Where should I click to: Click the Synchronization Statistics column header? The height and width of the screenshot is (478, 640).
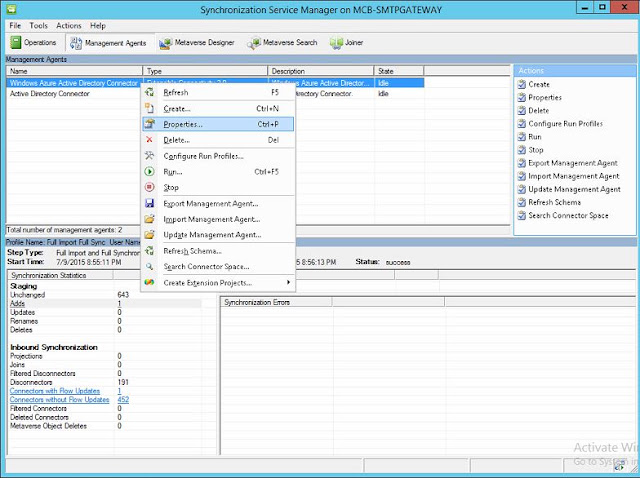60,276
